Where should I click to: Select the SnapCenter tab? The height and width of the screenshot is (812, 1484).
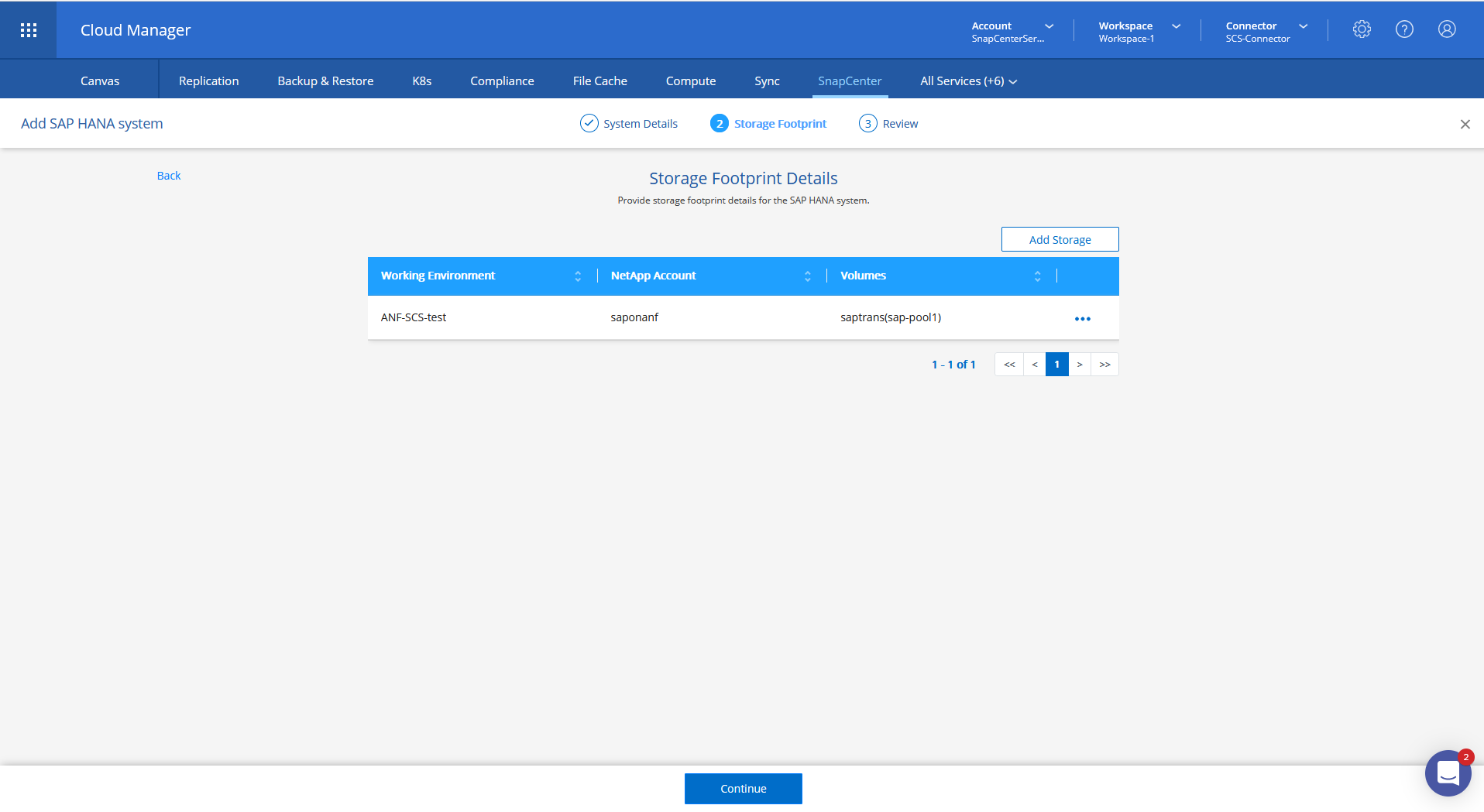[850, 81]
